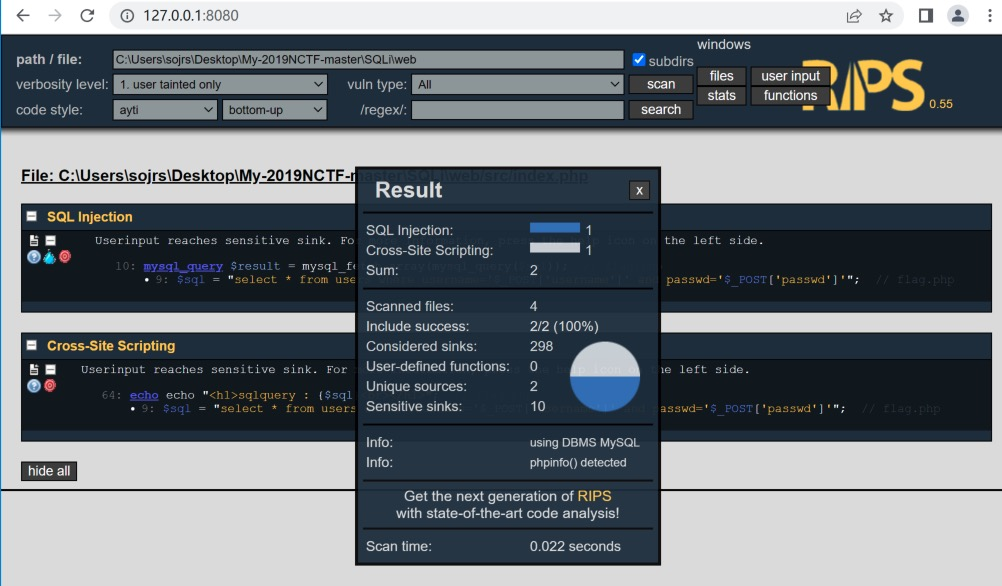Generate exploit icon for Cross-Site Scripting

[x=50, y=385]
